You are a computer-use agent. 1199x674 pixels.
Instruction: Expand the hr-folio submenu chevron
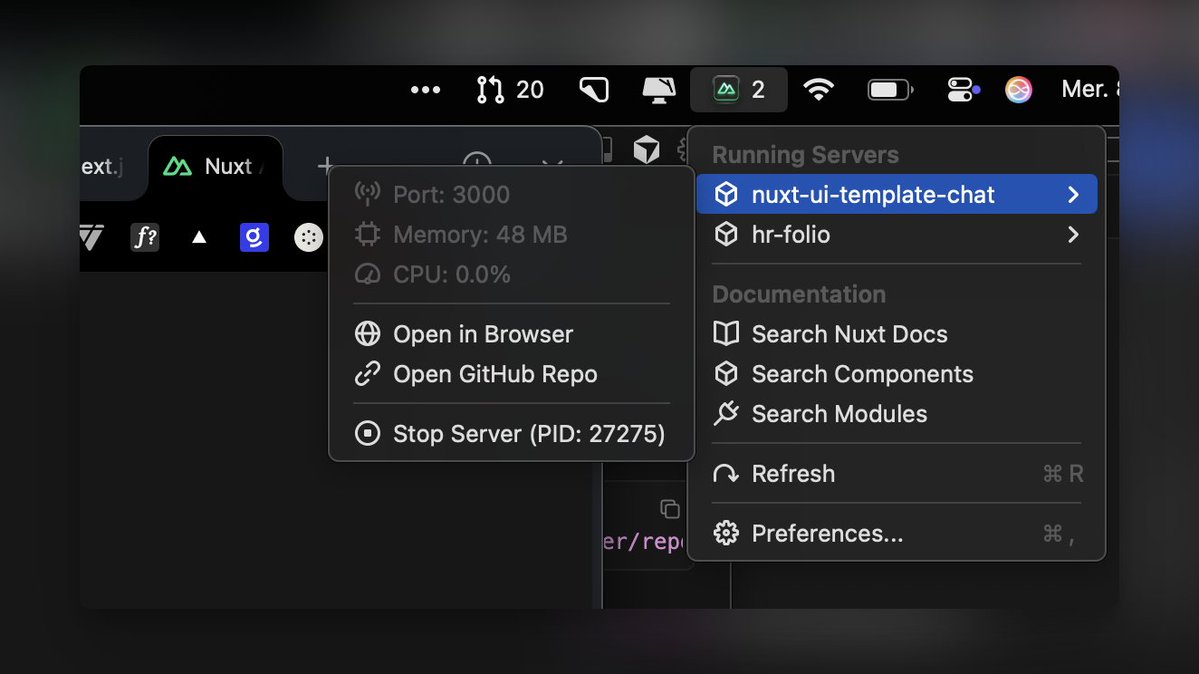(x=1073, y=234)
